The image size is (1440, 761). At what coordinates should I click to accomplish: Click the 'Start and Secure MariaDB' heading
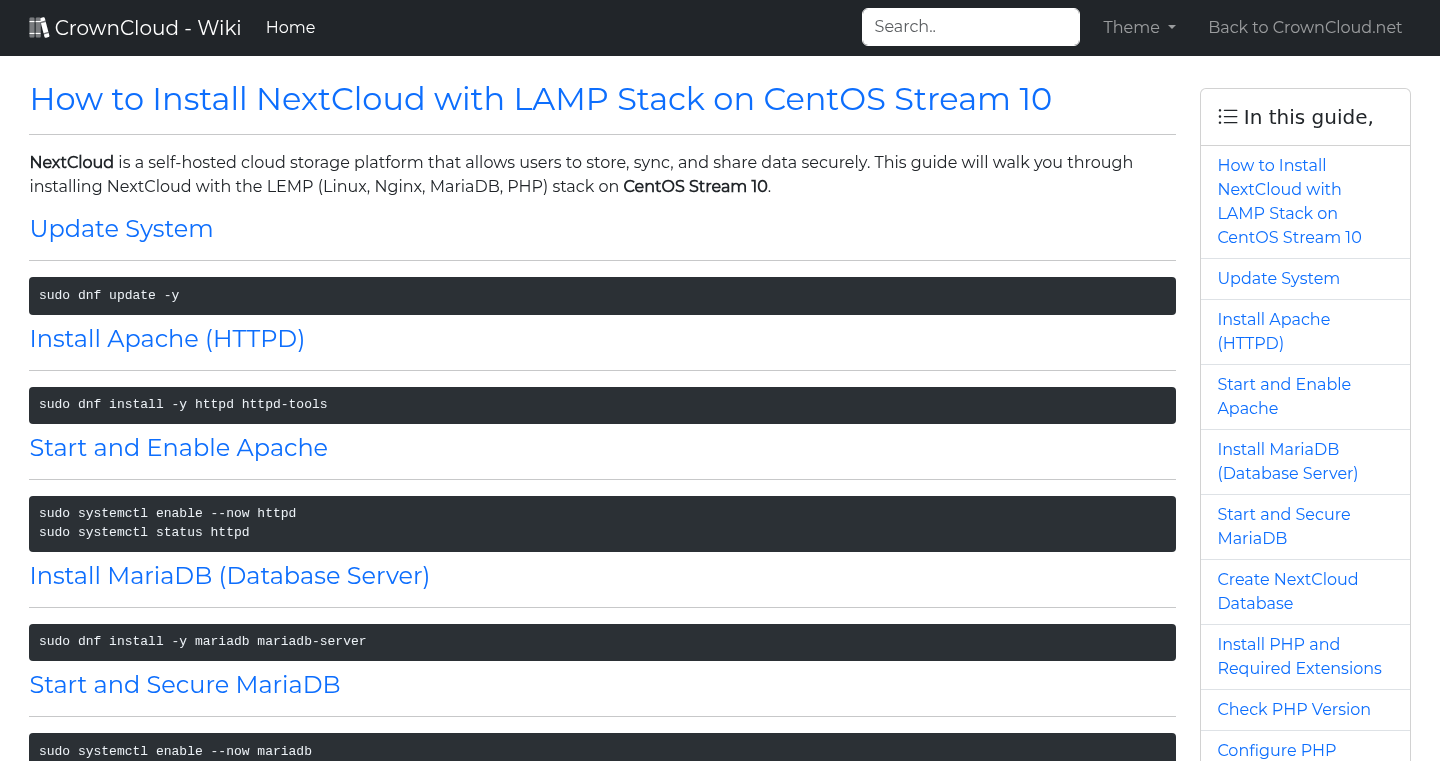(184, 685)
